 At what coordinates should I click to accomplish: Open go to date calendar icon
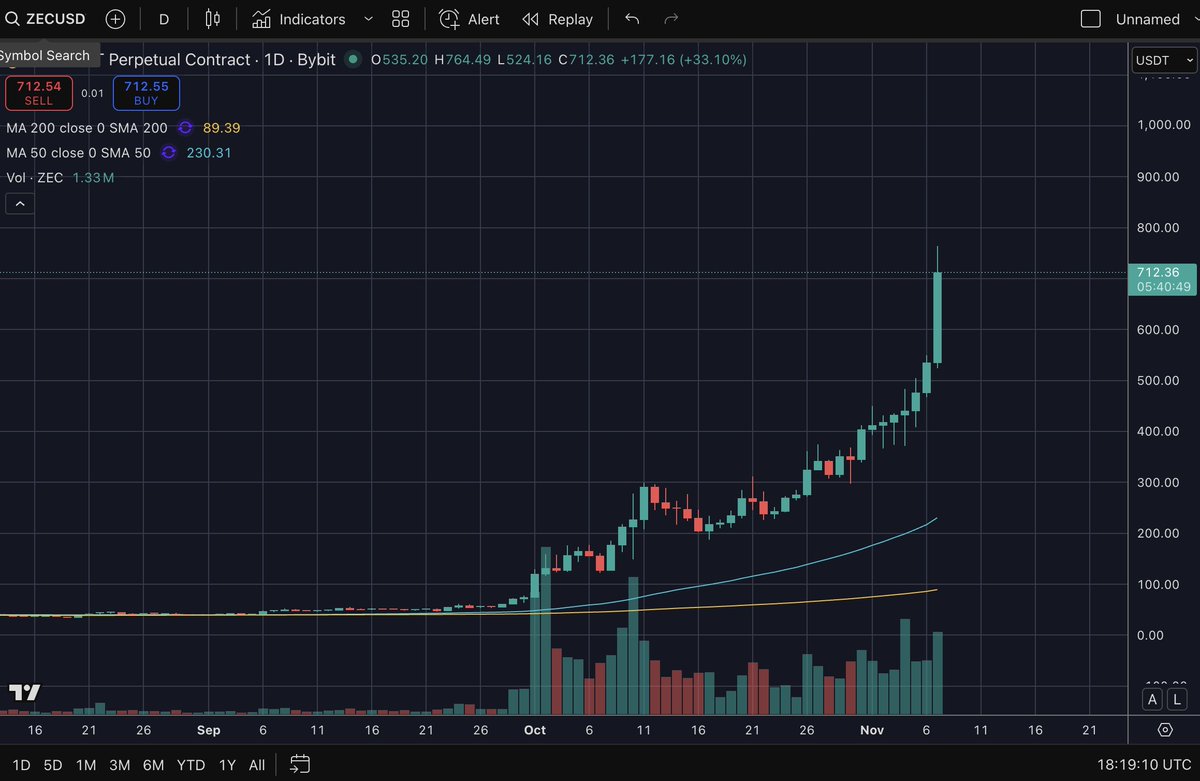pos(300,765)
